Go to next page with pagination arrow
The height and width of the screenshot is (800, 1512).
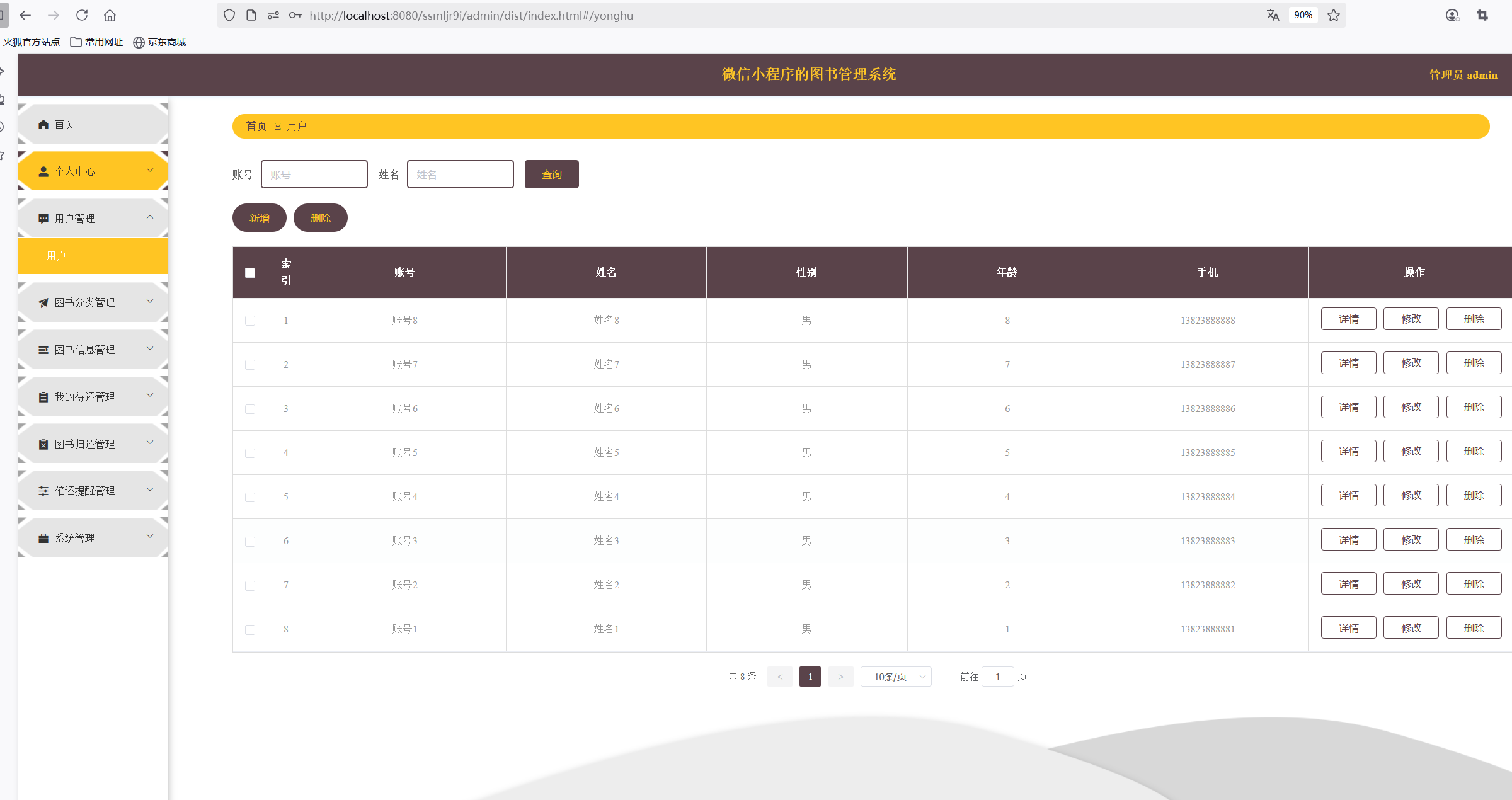(840, 677)
